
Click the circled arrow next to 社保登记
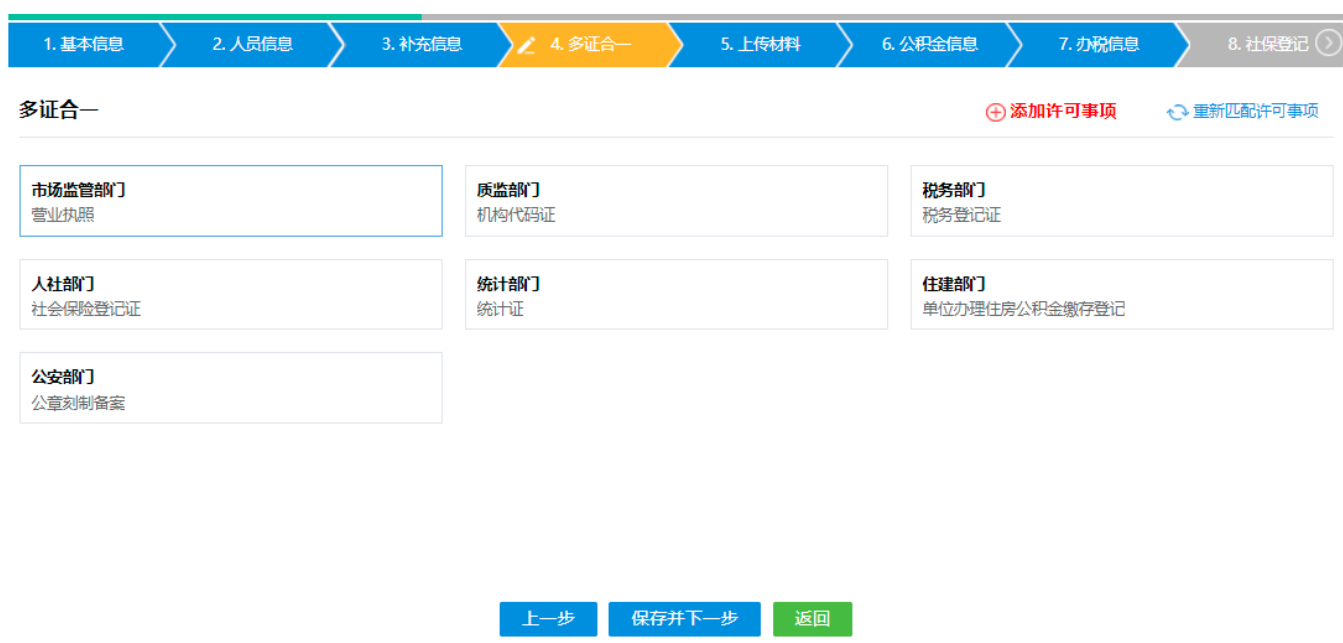click(x=1330, y=44)
